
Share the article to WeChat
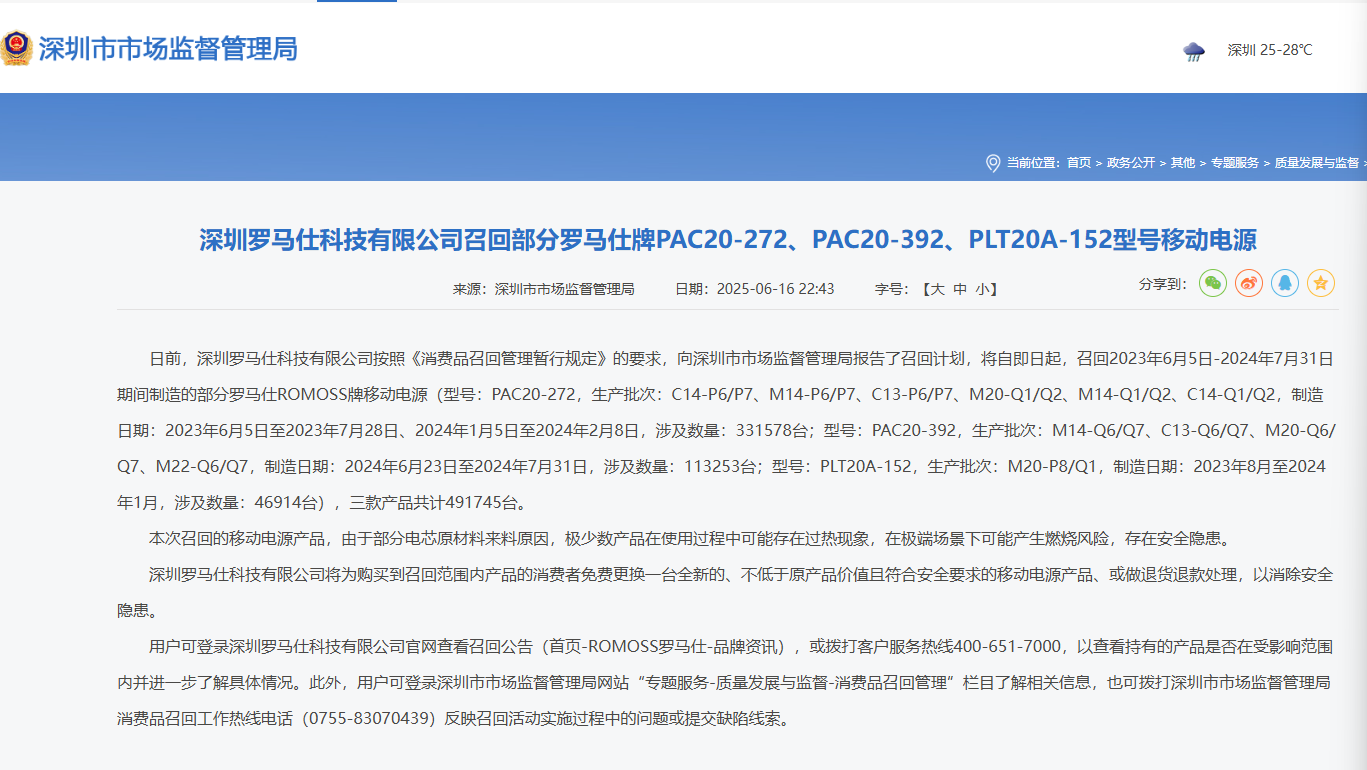pyautogui.click(x=1213, y=283)
